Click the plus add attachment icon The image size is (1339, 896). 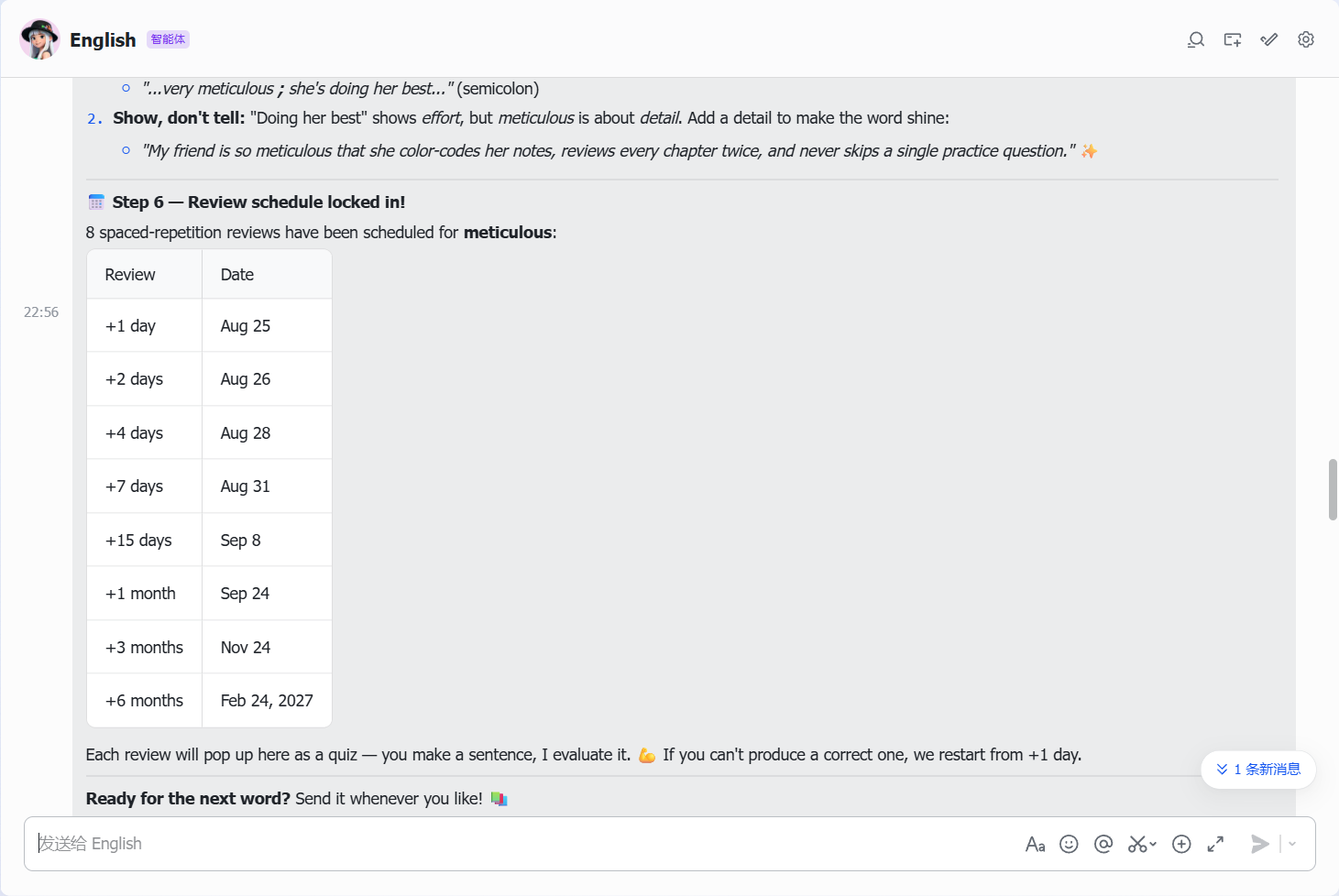[x=1181, y=844]
